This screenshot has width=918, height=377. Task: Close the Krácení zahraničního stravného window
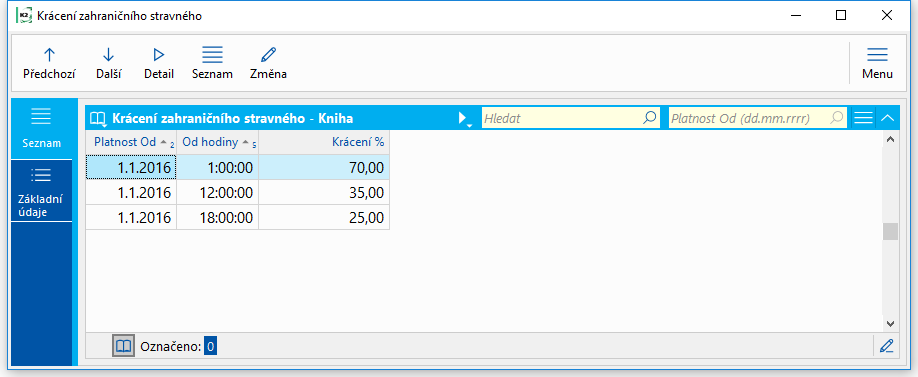click(x=886, y=16)
